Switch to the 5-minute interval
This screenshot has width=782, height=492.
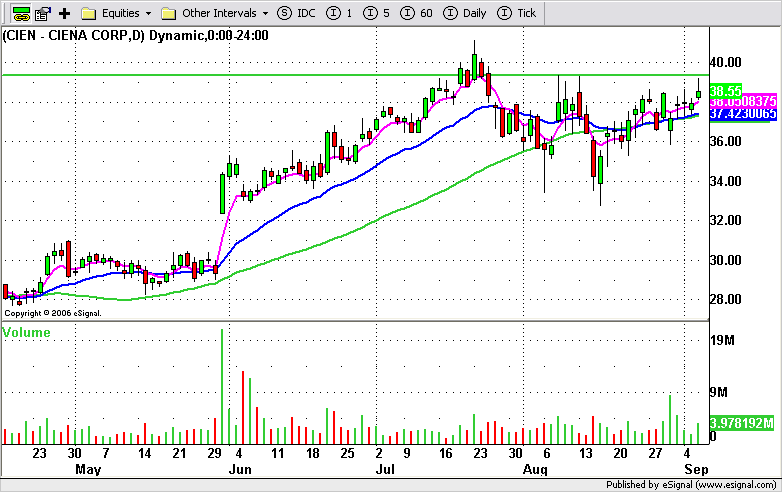coord(377,13)
